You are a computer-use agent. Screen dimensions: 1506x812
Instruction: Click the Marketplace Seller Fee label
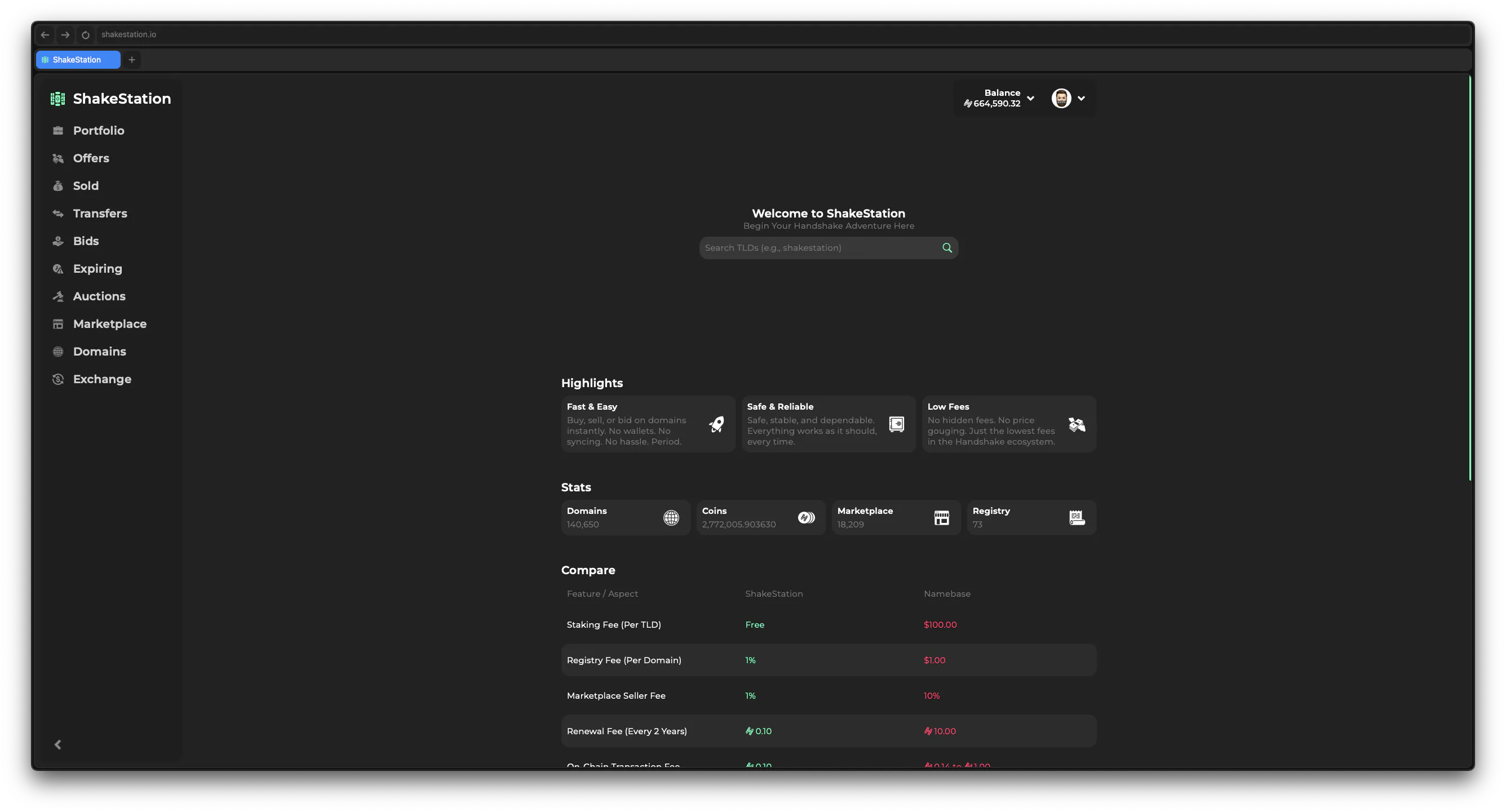click(616, 696)
